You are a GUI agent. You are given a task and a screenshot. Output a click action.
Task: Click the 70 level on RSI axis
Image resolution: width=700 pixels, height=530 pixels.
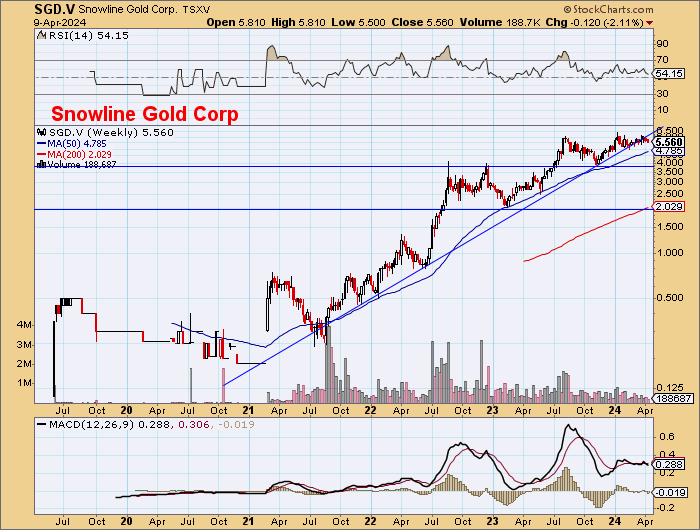click(x=662, y=60)
